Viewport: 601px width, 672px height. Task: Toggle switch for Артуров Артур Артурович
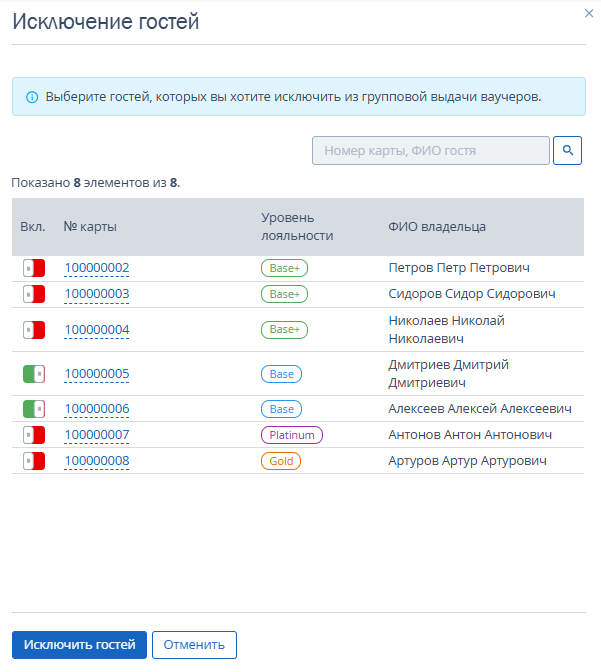34,461
